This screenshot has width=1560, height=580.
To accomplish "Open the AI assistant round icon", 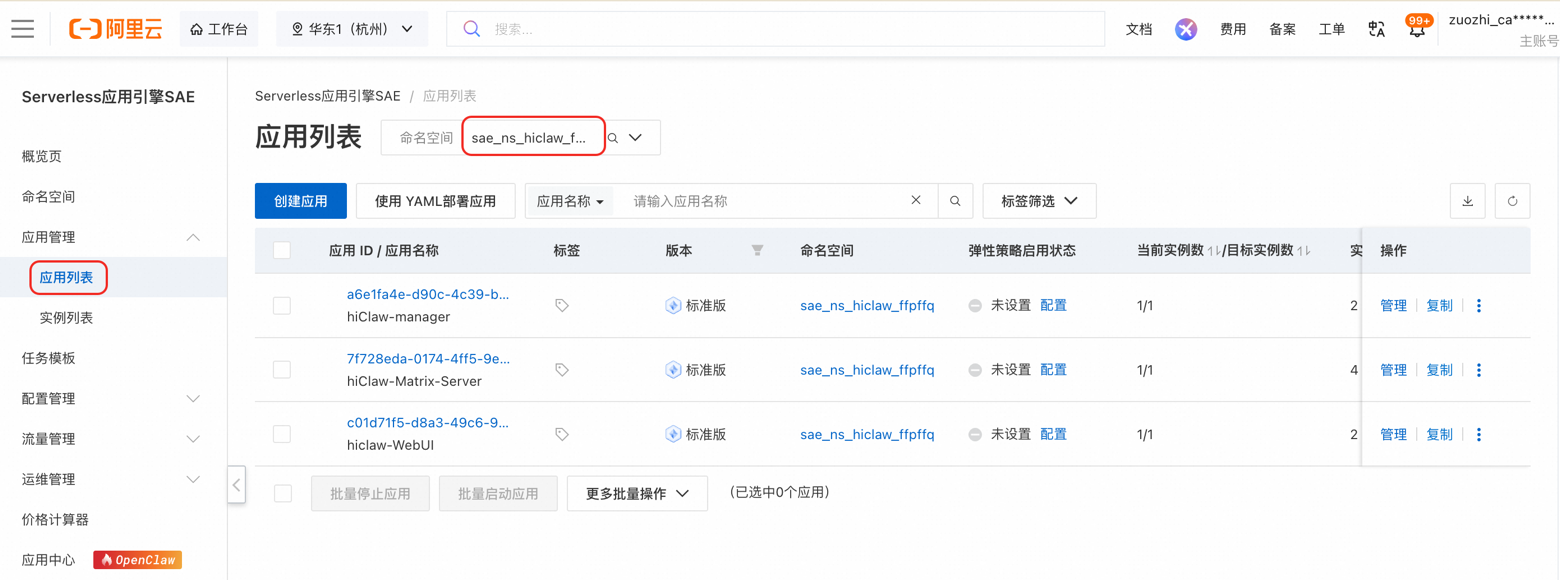I will [x=1186, y=30].
